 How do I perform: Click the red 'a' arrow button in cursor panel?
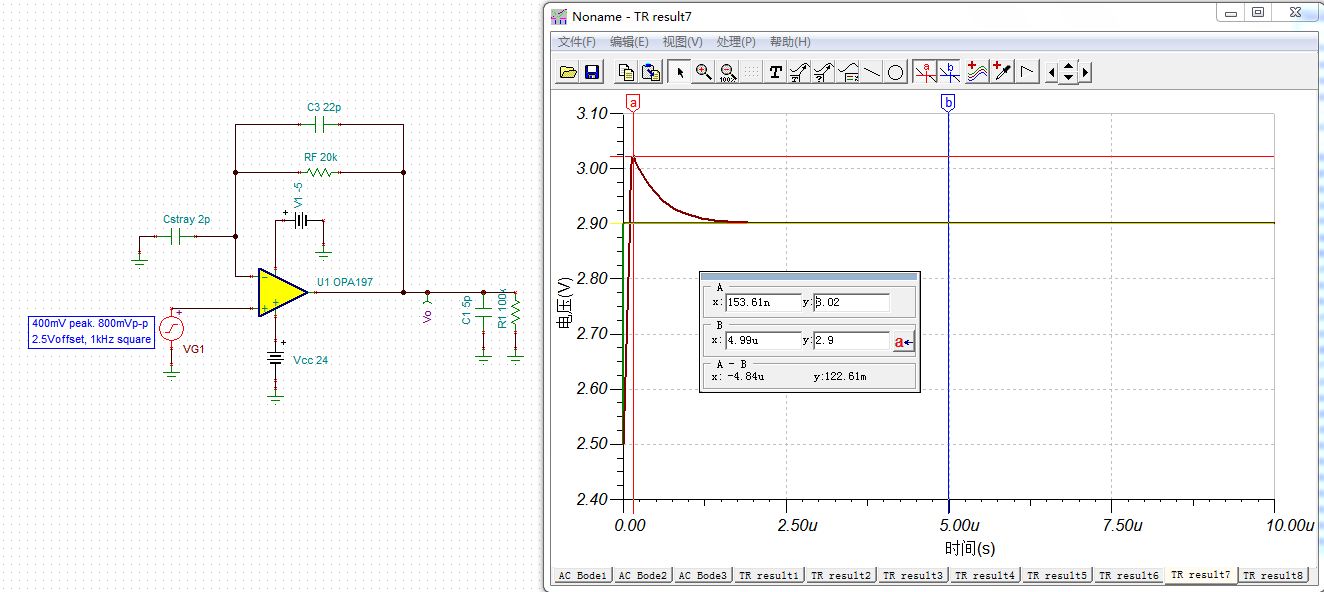pos(903,342)
